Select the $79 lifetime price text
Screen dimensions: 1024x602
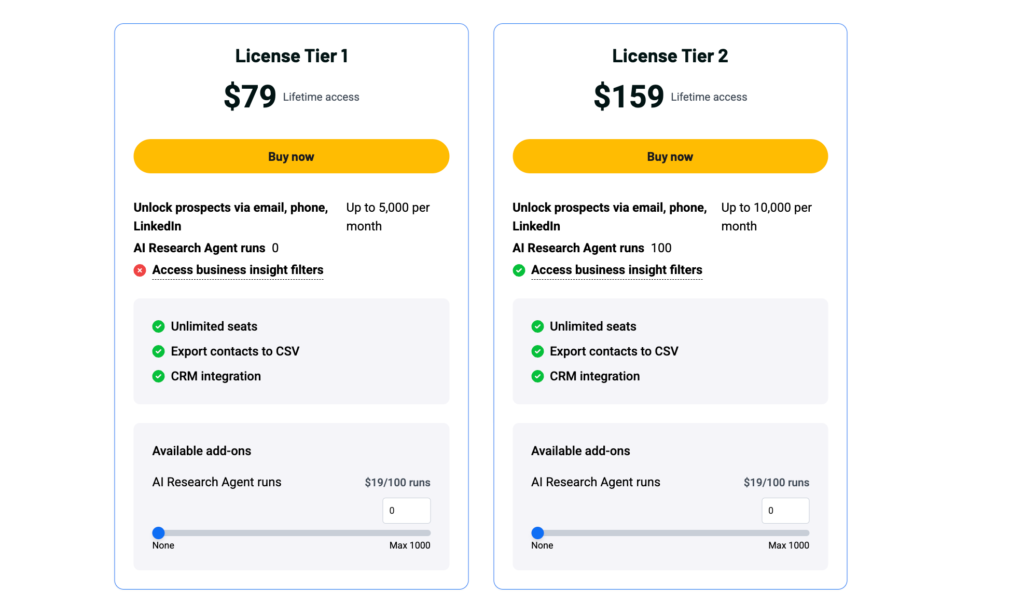click(249, 96)
